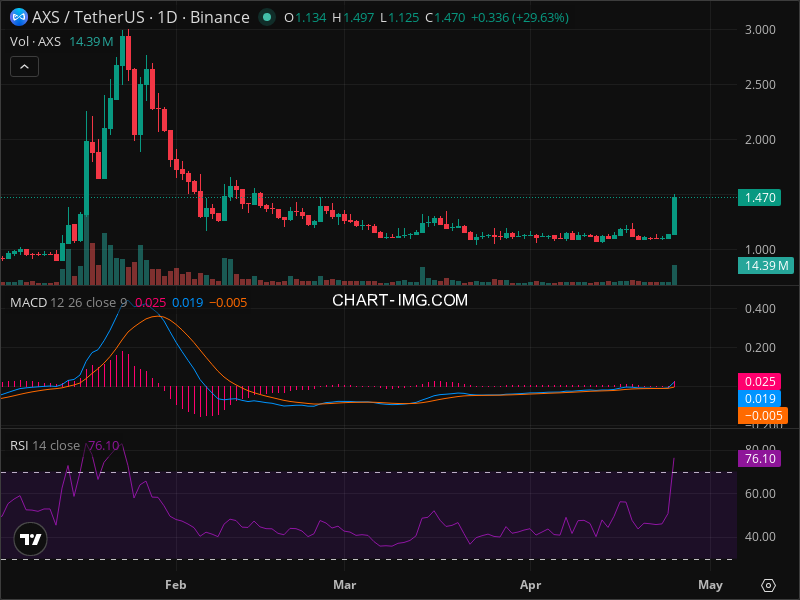Screen dimensions: 800x600
Task: Click the AXS coin logo icon
Action: point(19,17)
